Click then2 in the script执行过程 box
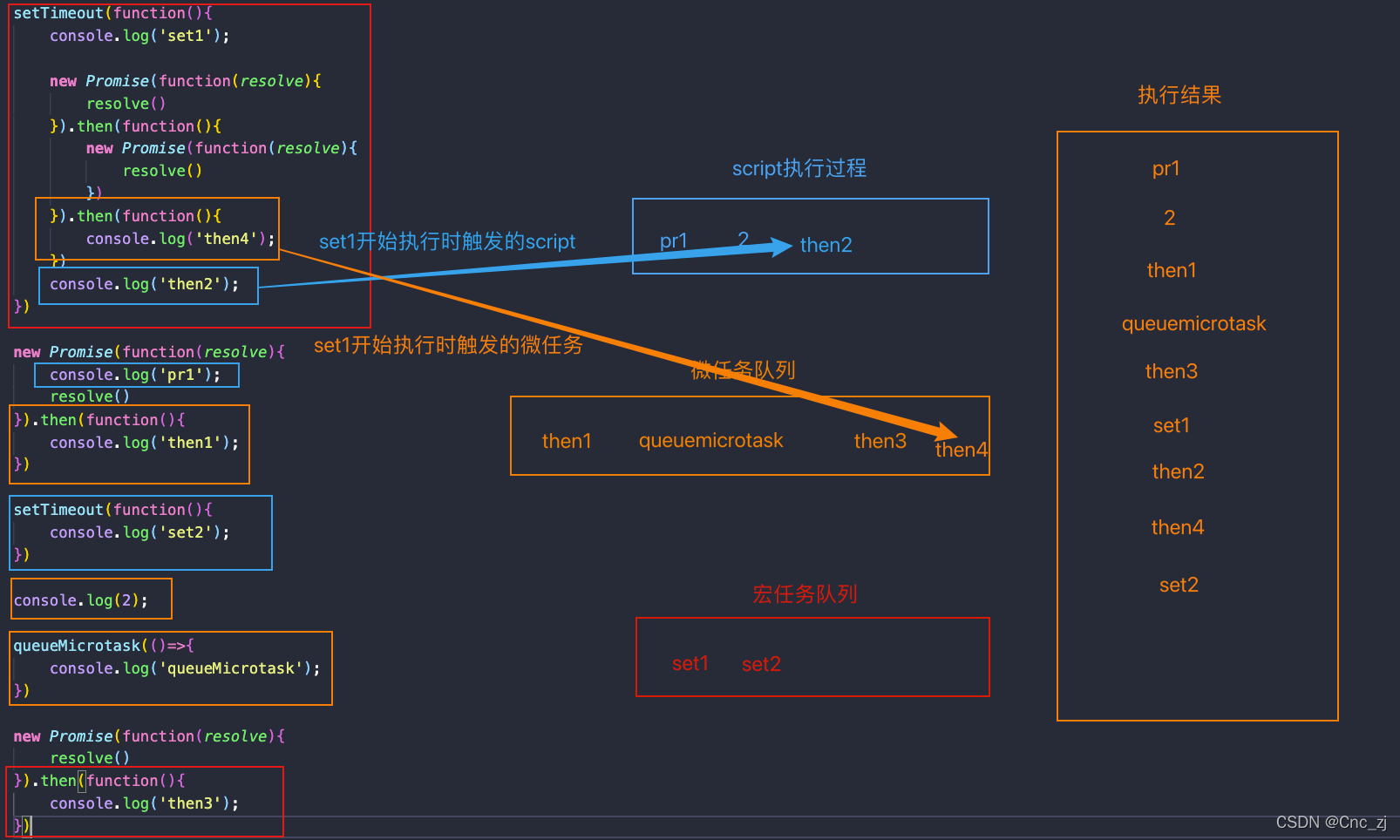The height and width of the screenshot is (840, 1400). (826, 245)
